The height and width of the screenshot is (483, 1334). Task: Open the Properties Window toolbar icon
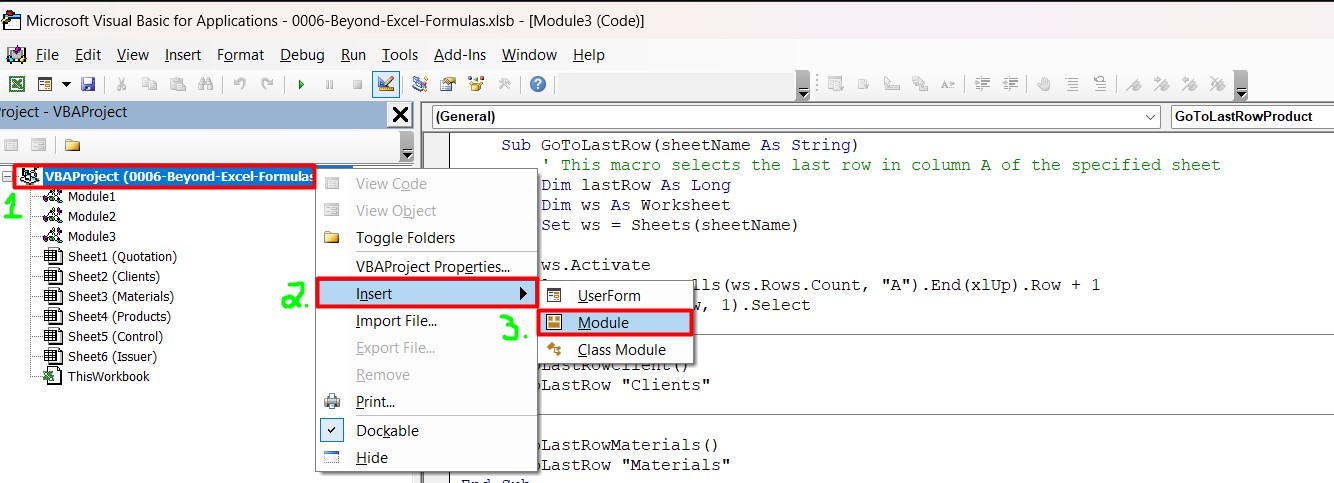(448, 84)
